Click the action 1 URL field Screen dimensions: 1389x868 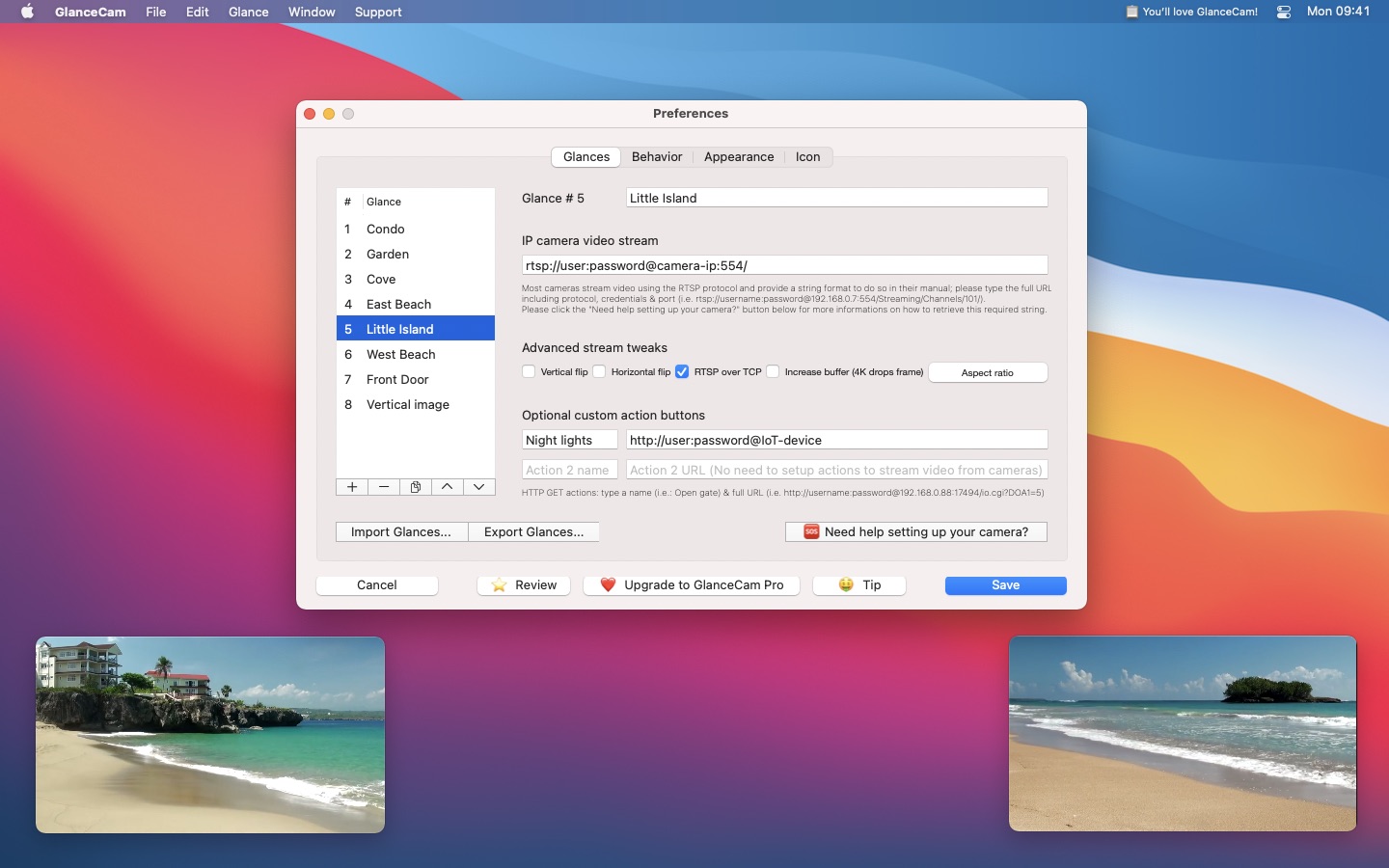pos(836,440)
